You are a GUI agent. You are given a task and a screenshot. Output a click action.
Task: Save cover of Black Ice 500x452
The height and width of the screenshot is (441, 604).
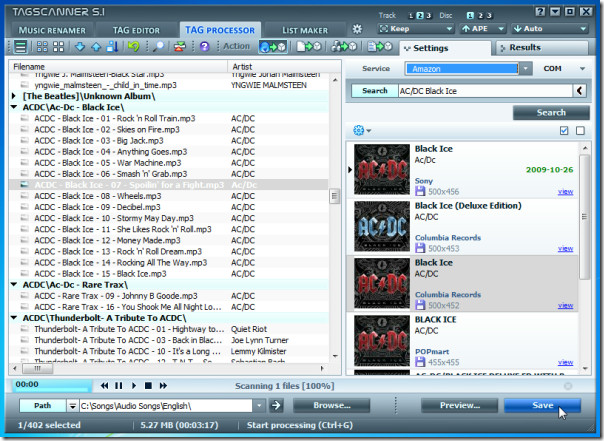tap(420, 305)
